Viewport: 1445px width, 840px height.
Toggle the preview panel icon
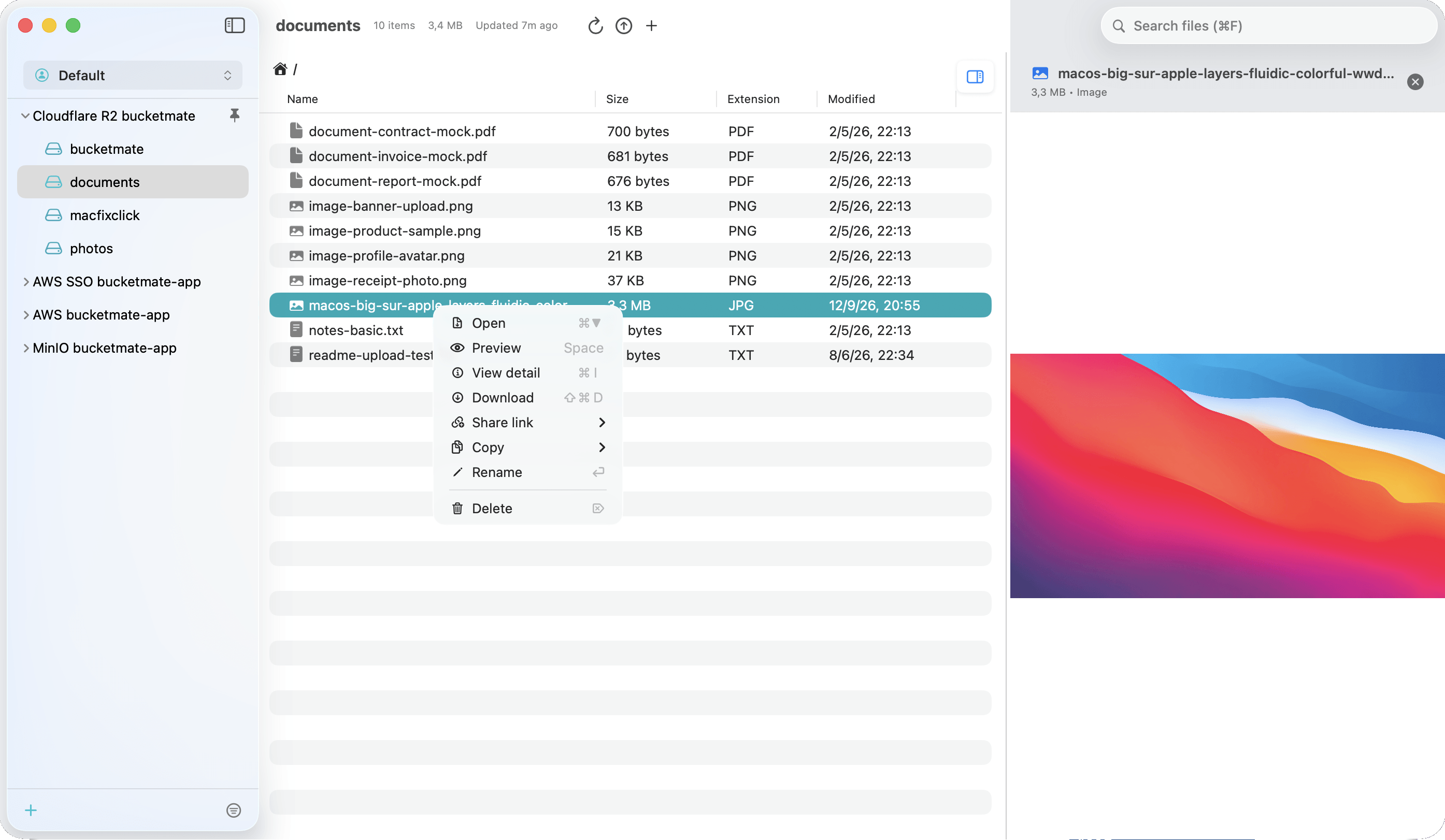pyautogui.click(x=975, y=76)
